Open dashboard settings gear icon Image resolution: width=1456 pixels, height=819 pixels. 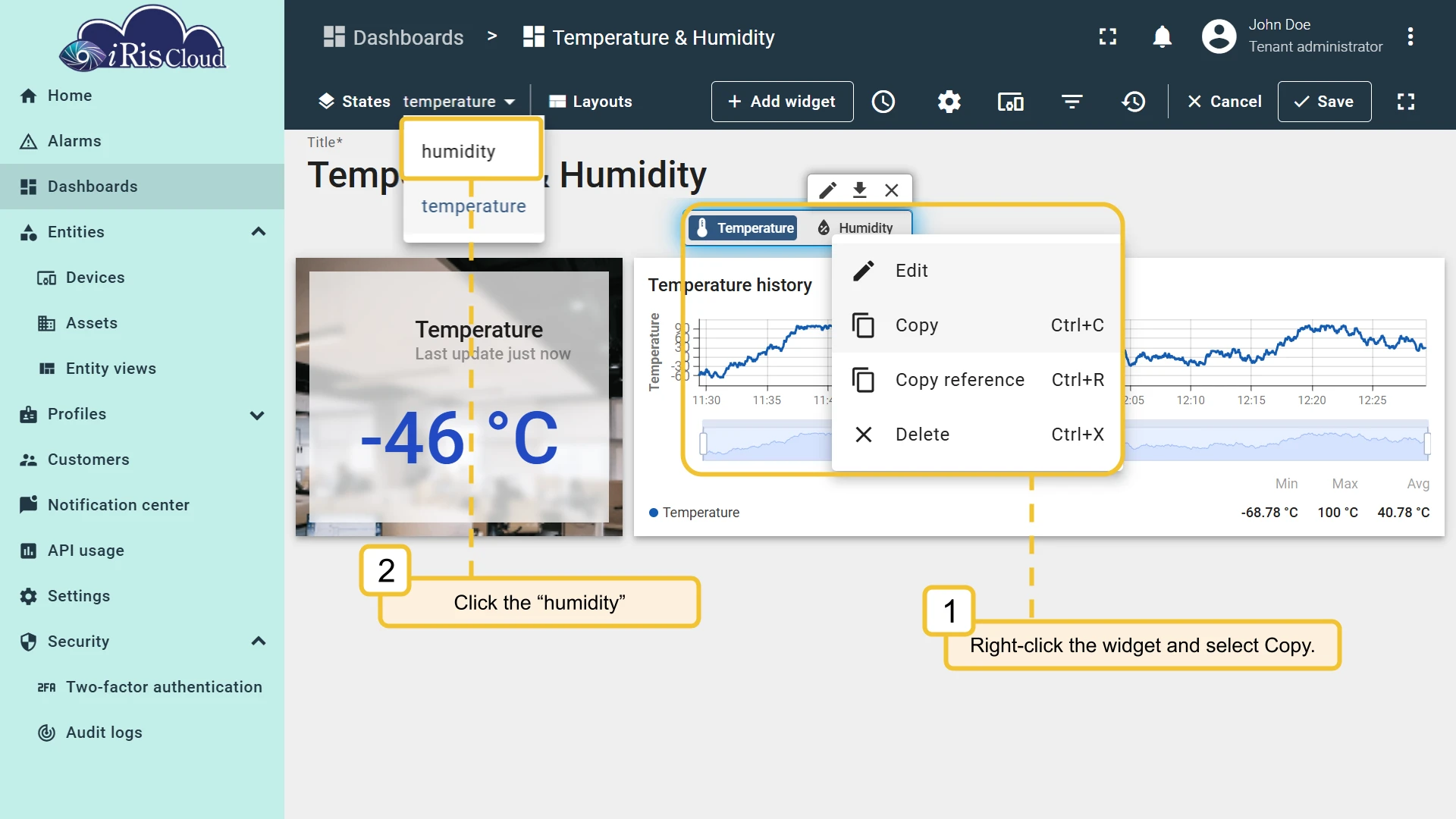coord(949,102)
